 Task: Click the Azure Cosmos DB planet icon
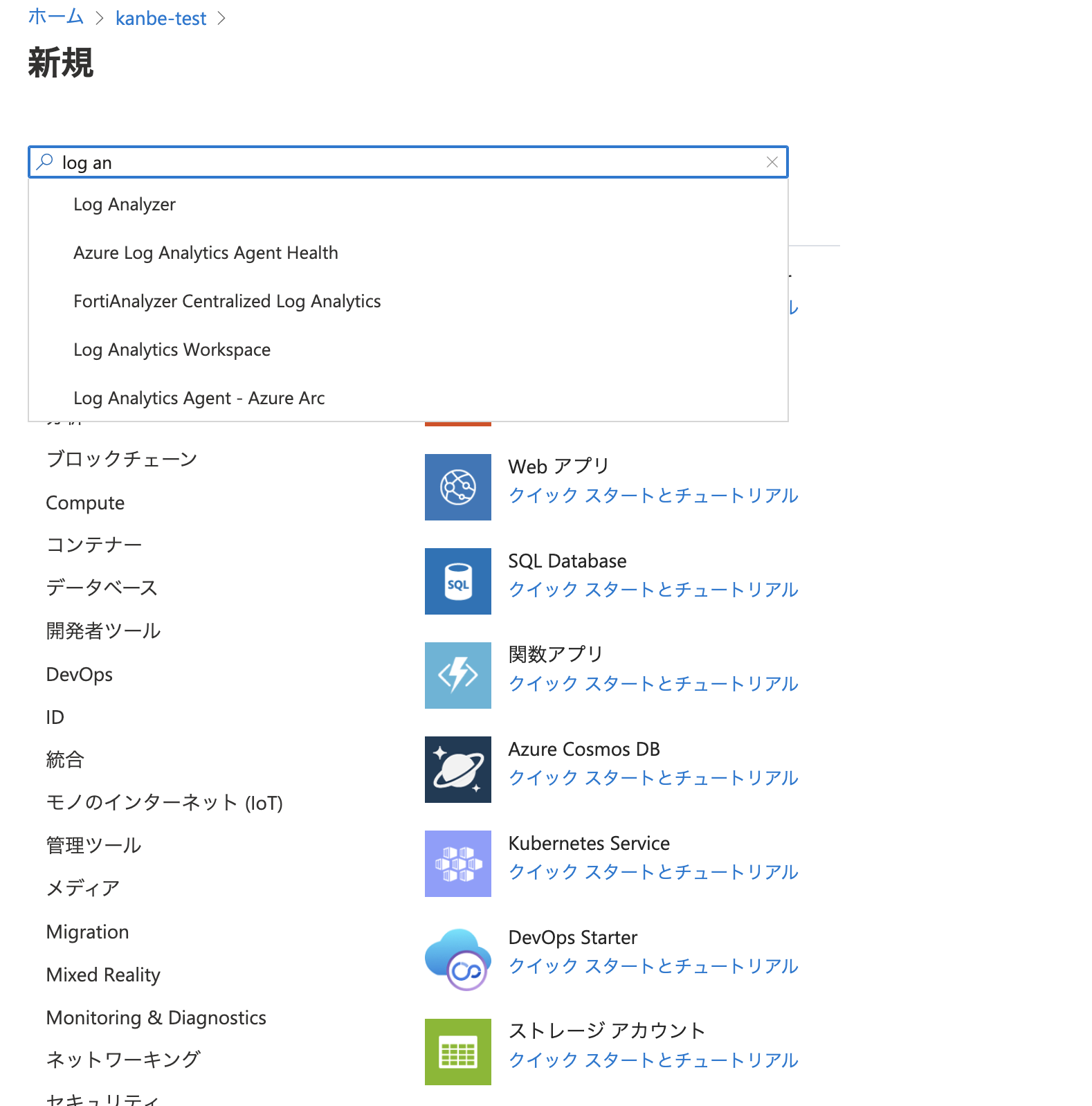point(458,770)
